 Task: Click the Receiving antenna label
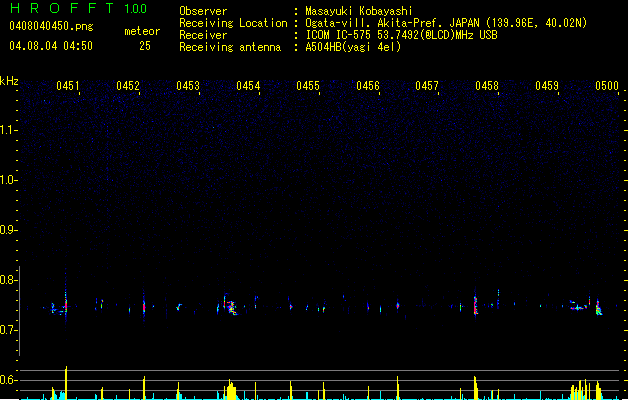[x=230, y=47]
